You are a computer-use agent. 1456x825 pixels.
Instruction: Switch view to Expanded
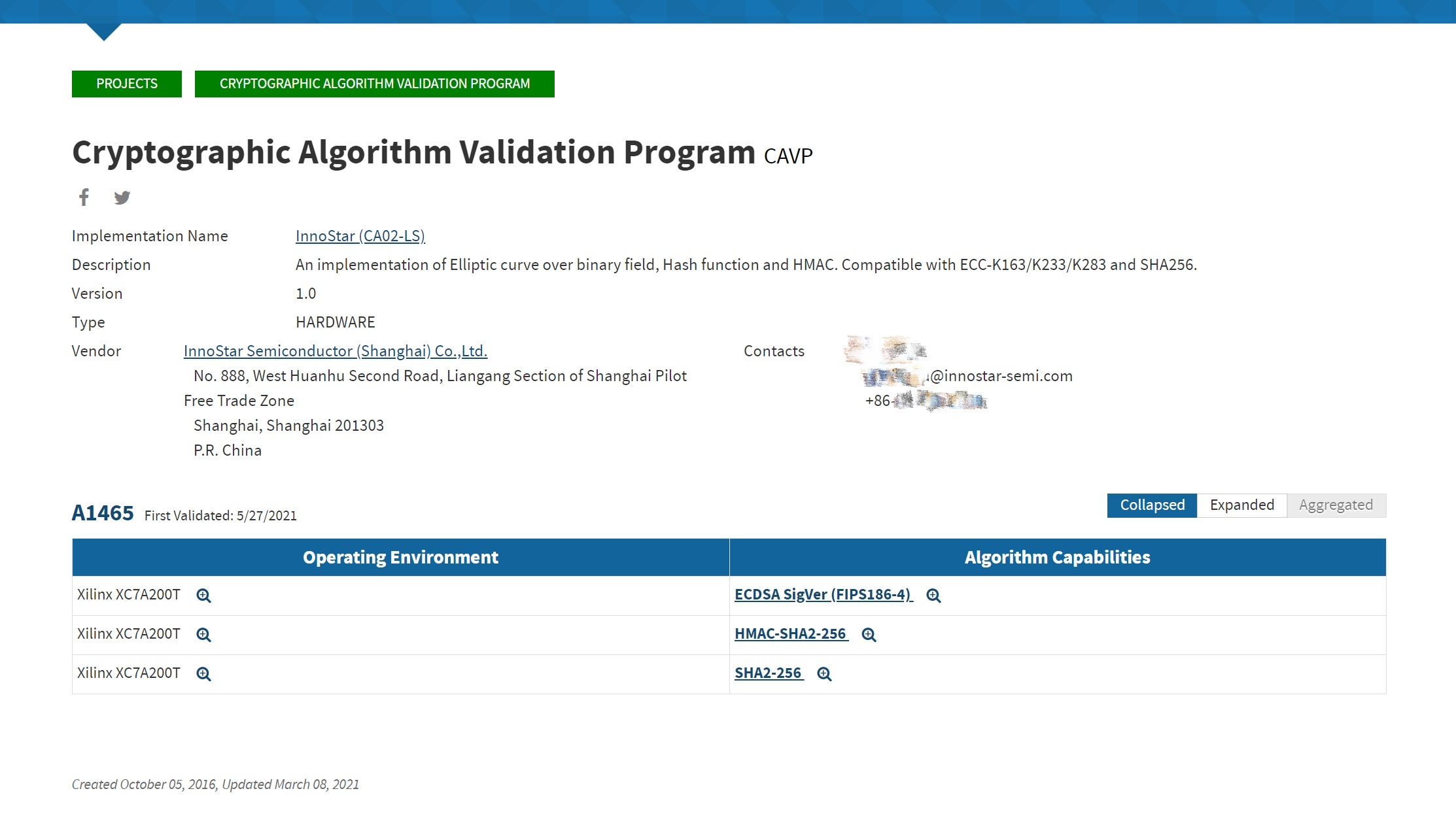[x=1241, y=505]
